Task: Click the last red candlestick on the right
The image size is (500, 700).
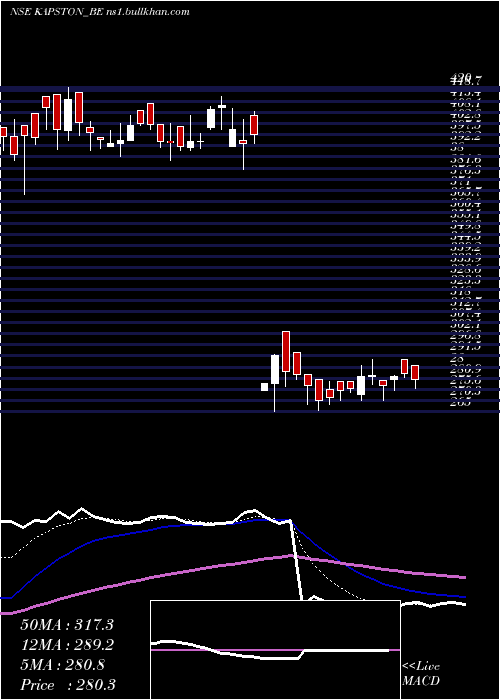Action: (x=415, y=372)
